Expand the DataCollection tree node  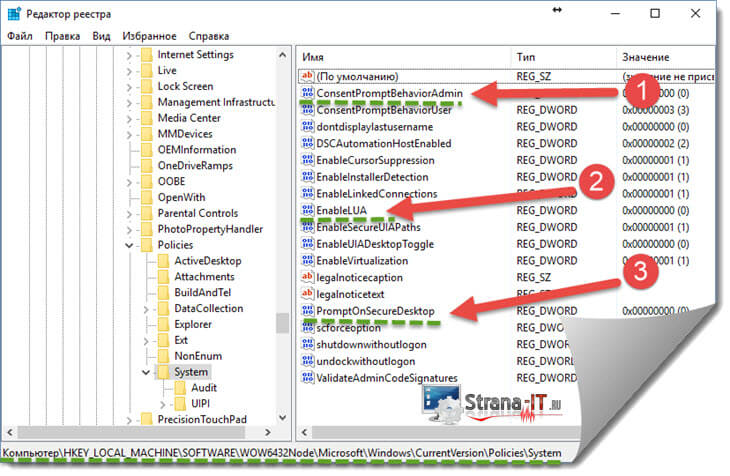(x=146, y=309)
